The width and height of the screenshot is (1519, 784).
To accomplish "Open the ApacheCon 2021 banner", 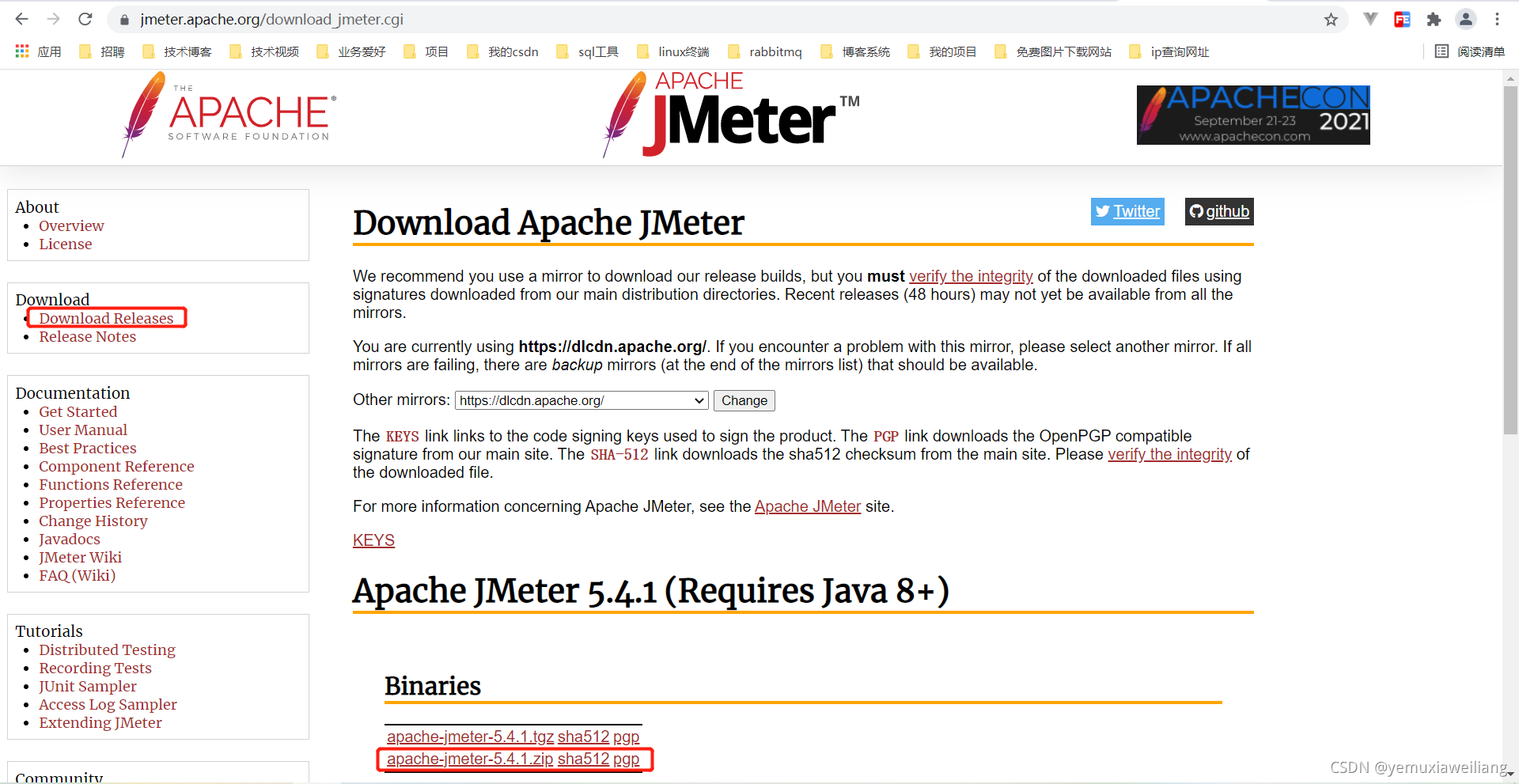I will point(1253,115).
